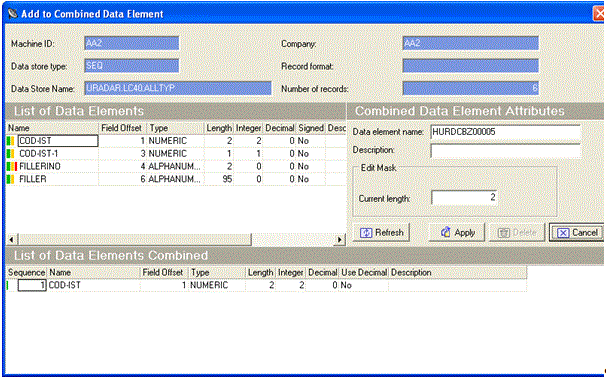Click the Refresh button
606x379 pixels.
click(381, 233)
